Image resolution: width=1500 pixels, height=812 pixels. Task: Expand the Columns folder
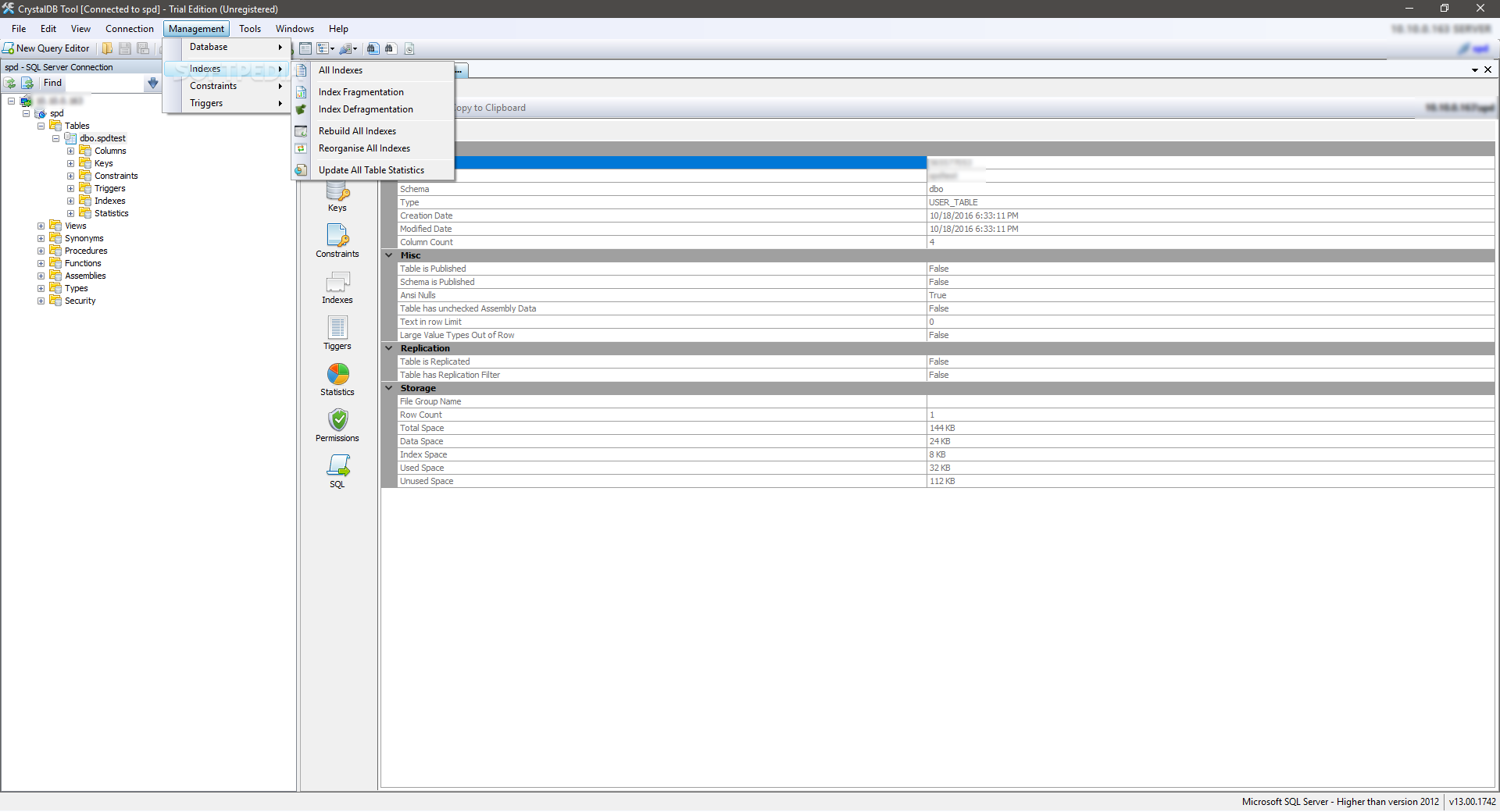[70, 151]
